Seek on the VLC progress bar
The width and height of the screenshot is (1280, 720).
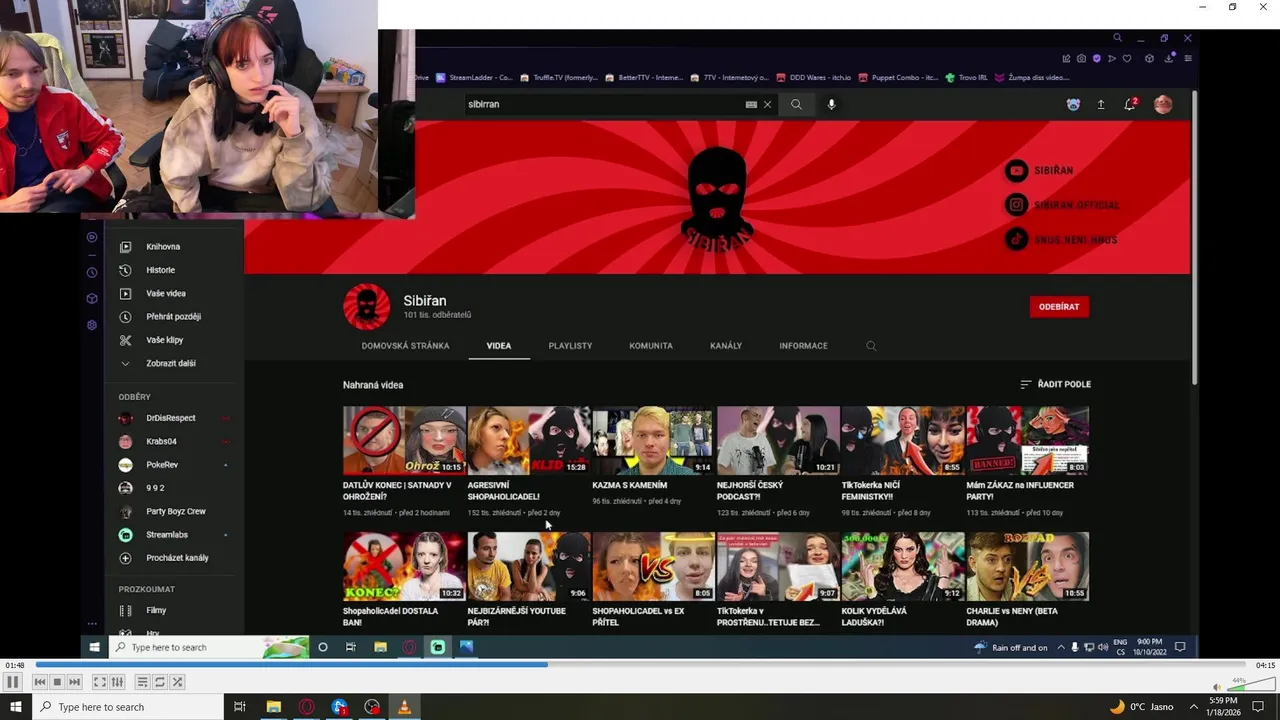(640, 664)
